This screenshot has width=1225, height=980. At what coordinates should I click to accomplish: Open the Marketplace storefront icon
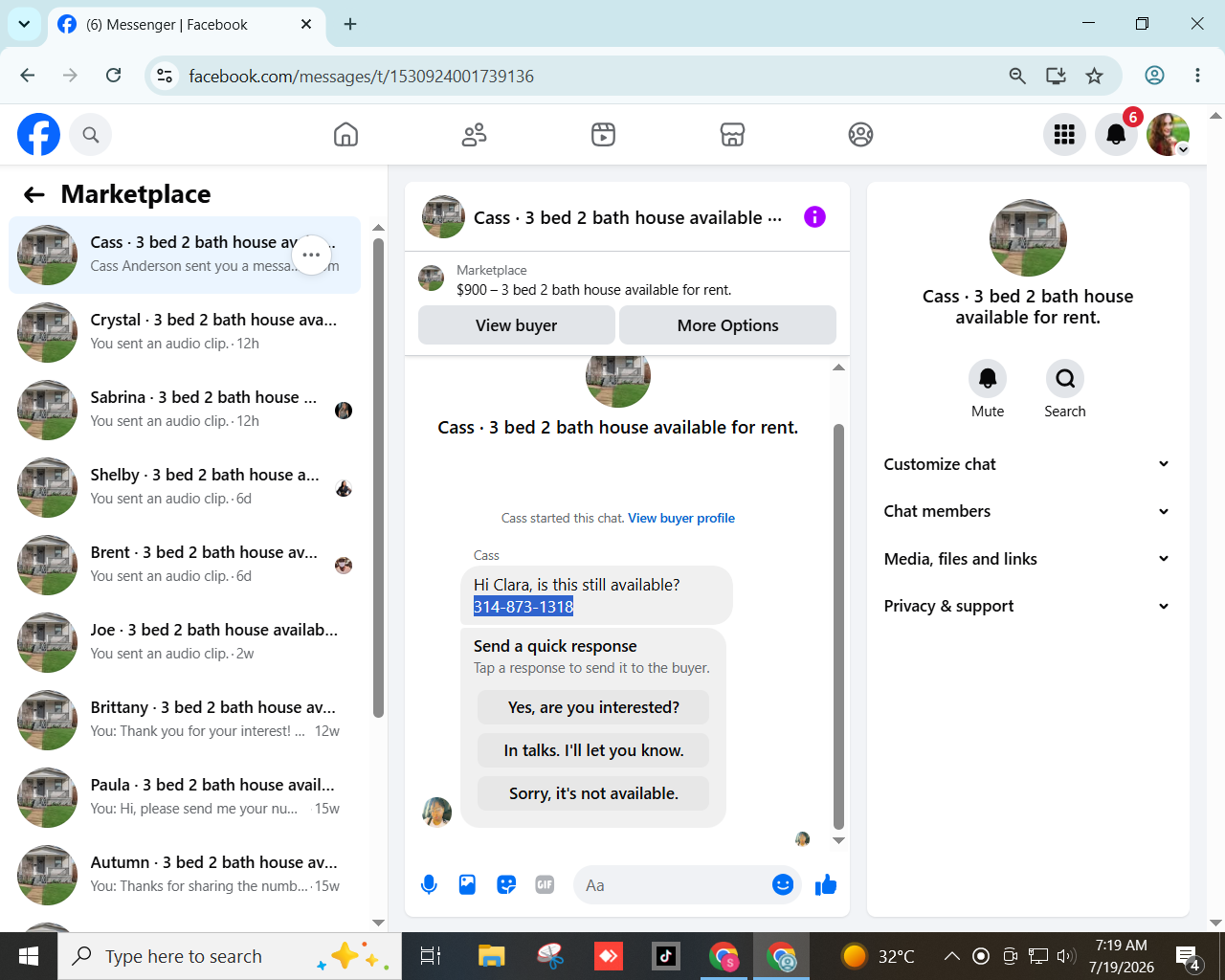coord(732,135)
